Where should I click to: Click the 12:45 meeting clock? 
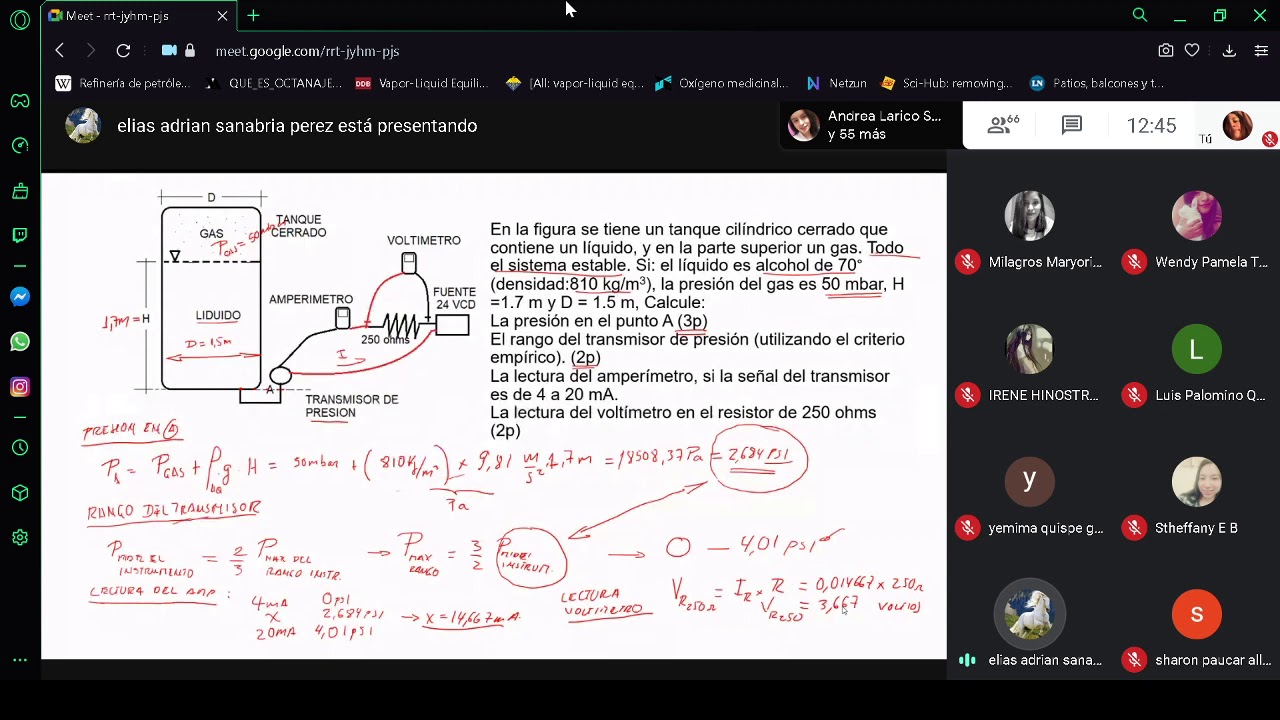coord(1151,126)
